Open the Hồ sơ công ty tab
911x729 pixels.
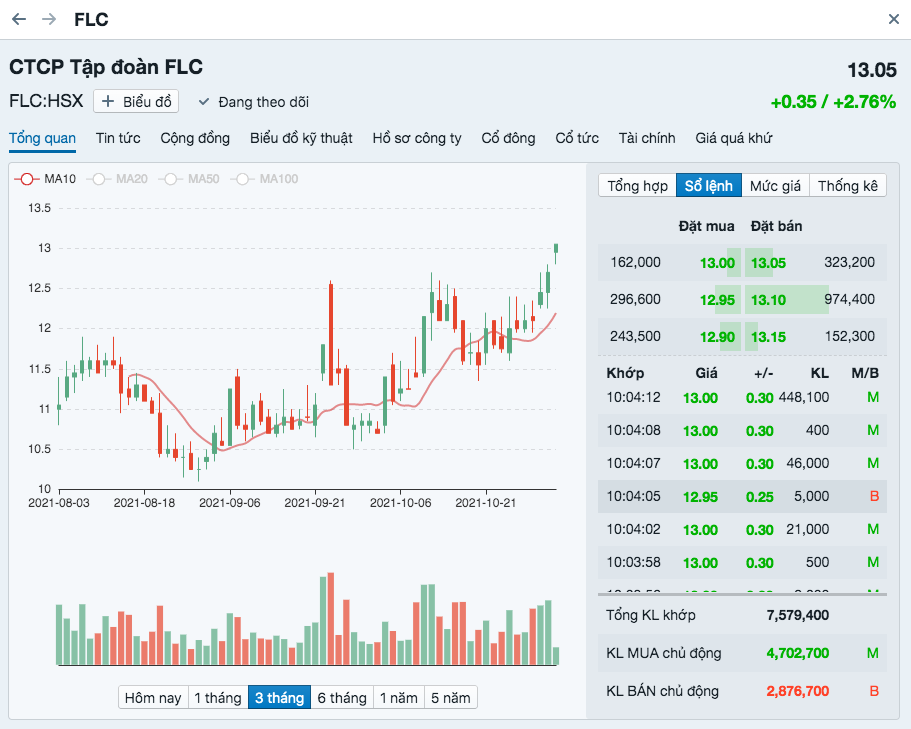417,138
